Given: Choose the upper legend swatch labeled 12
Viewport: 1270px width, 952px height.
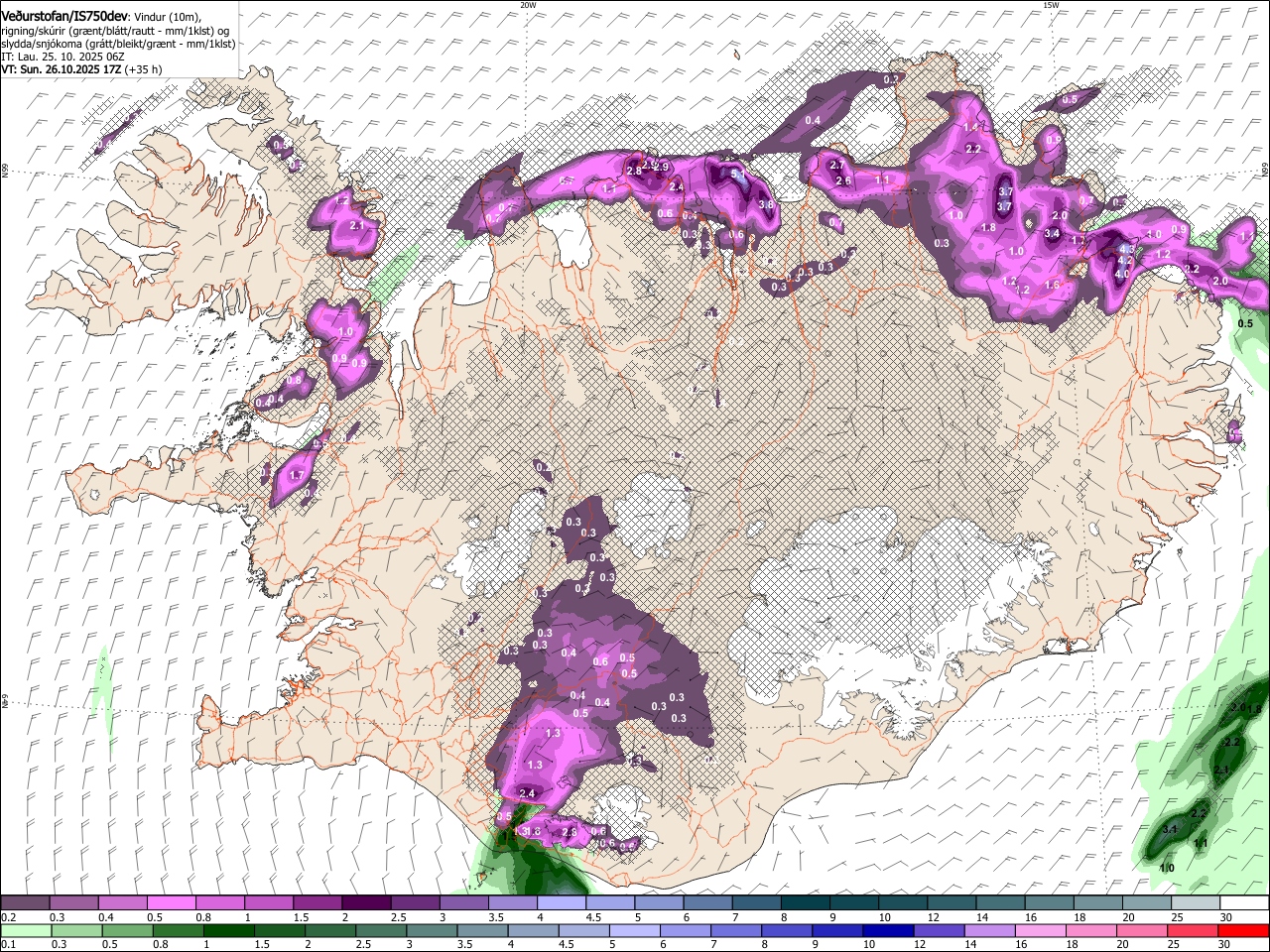Looking at the screenshot, I should pos(952,903).
